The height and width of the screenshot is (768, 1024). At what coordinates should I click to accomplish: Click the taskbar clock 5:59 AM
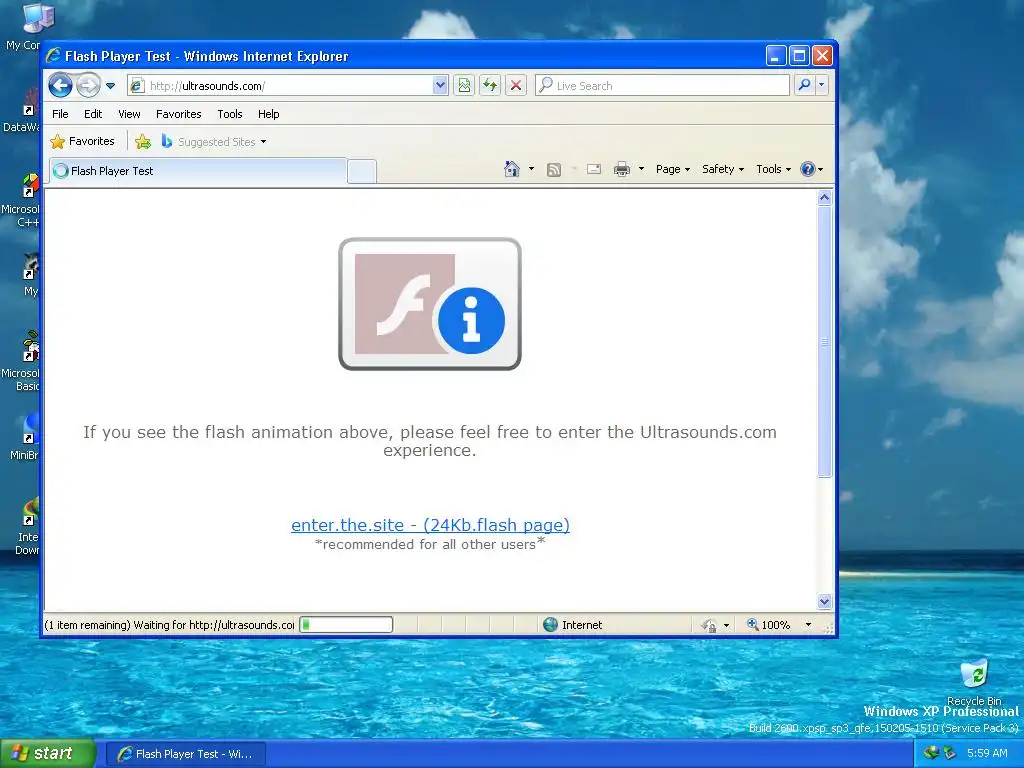click(x=987, y=753)
